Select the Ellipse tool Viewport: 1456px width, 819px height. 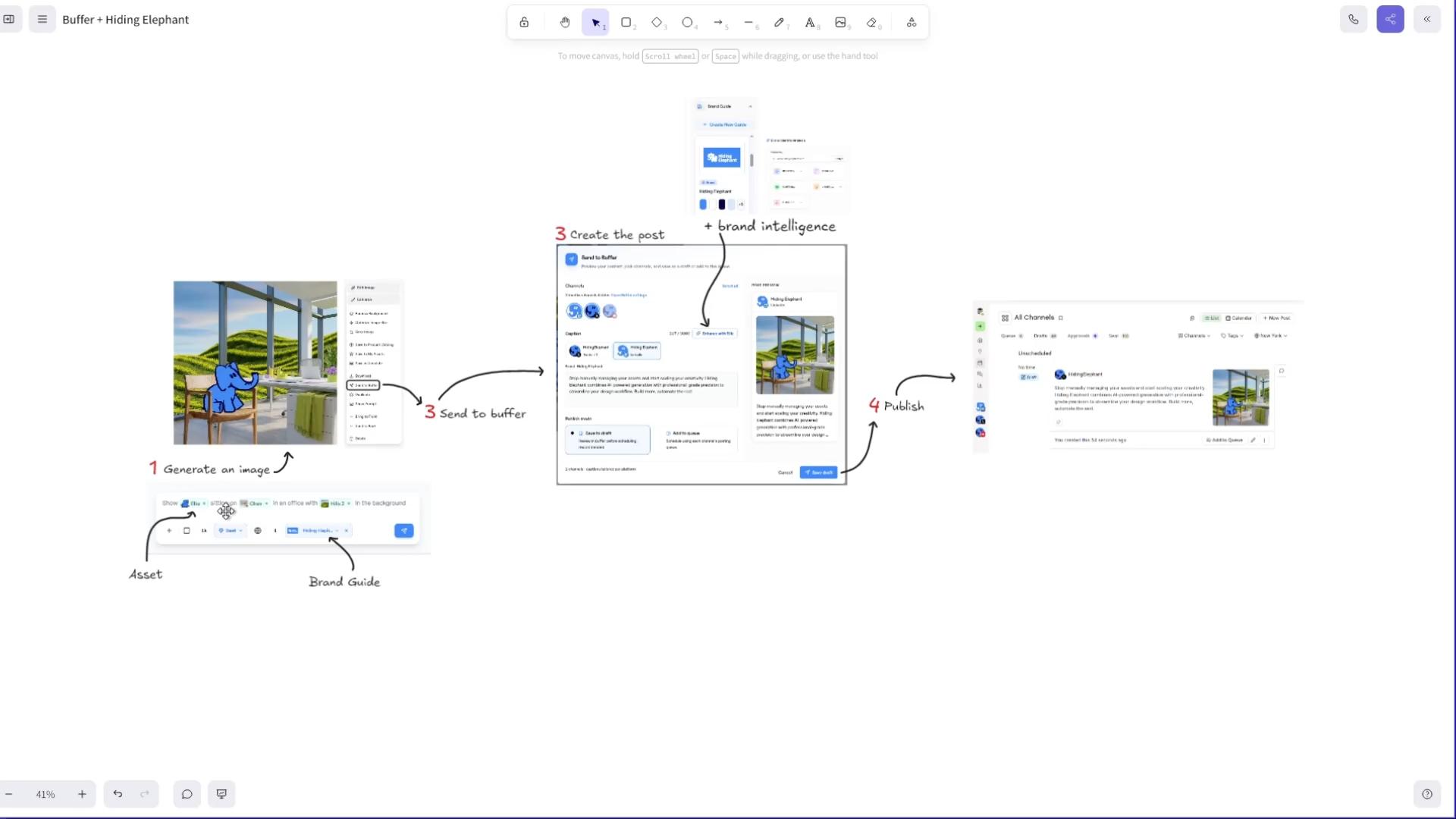point(688,23)
